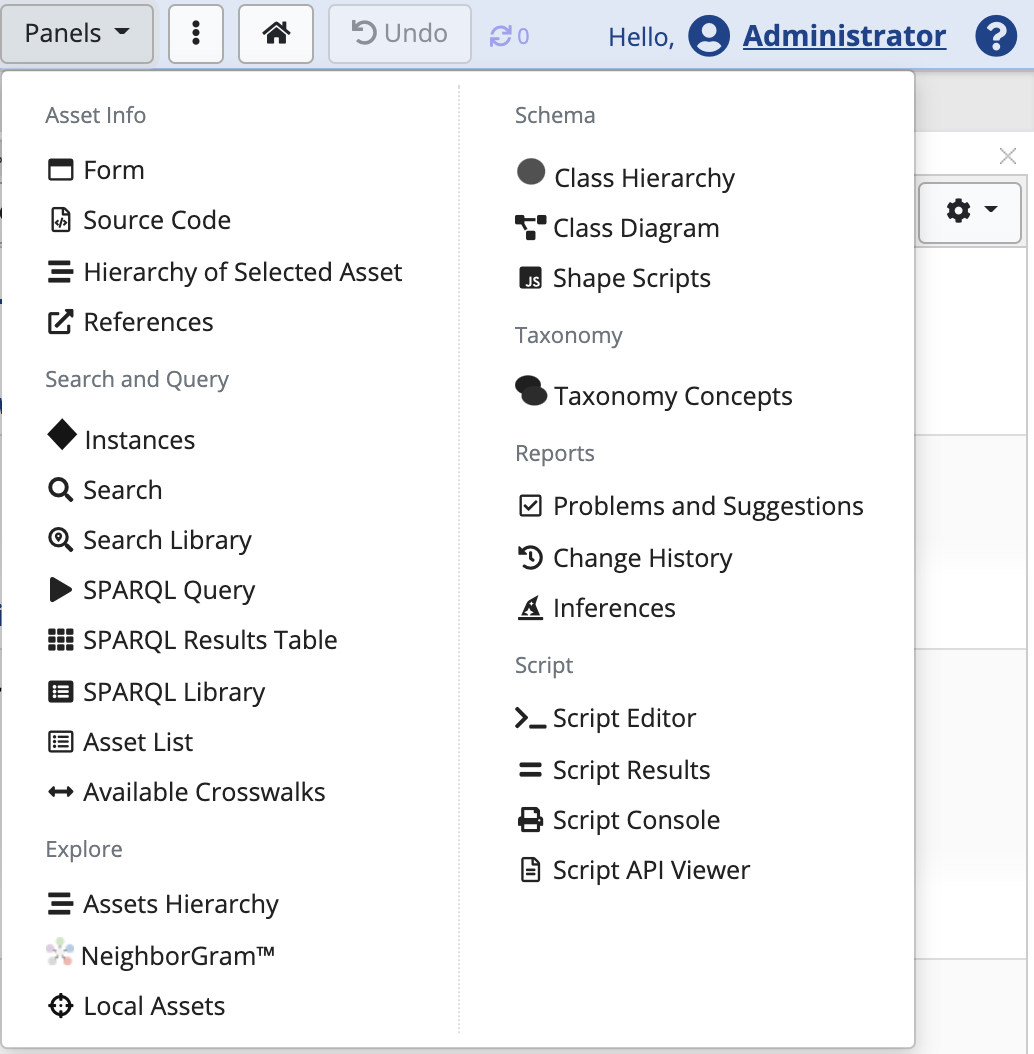
Task: Open the Taxonomy Concepts panel
Action: coord(673,396)
